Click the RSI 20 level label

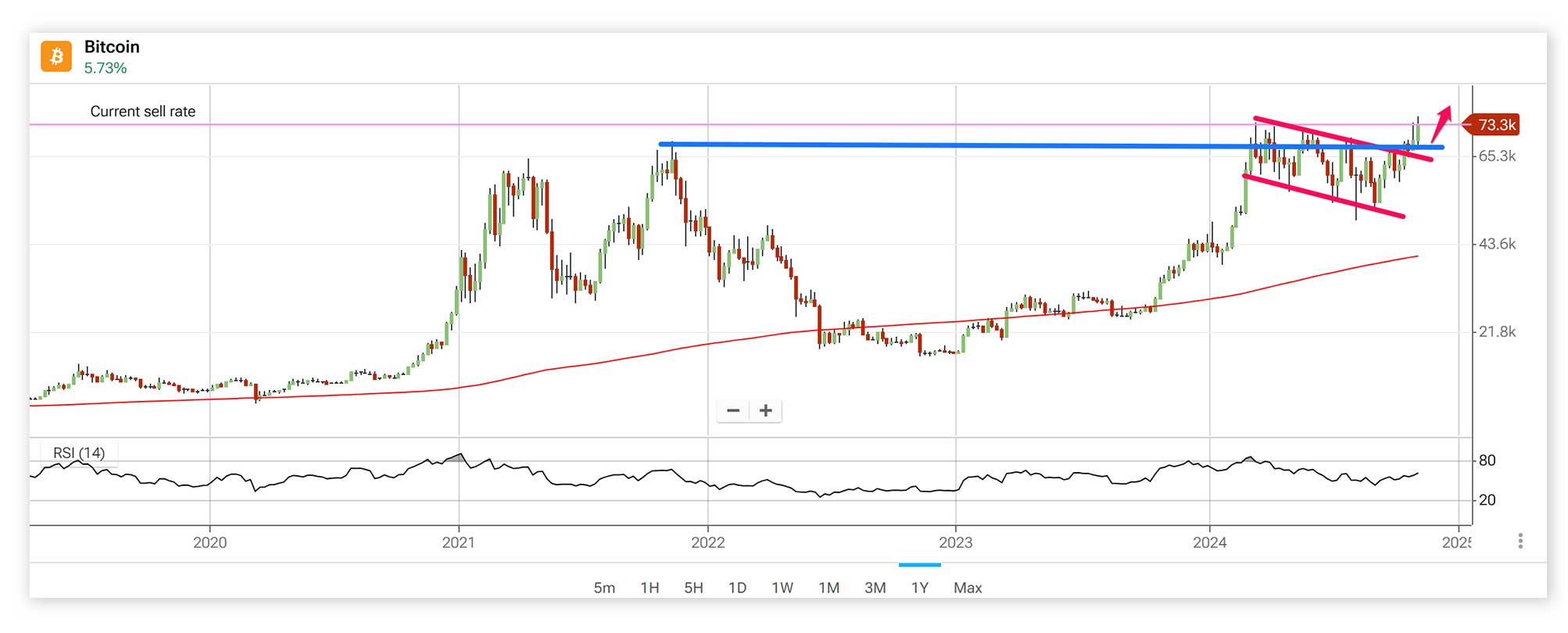[x=1487, y=500]
